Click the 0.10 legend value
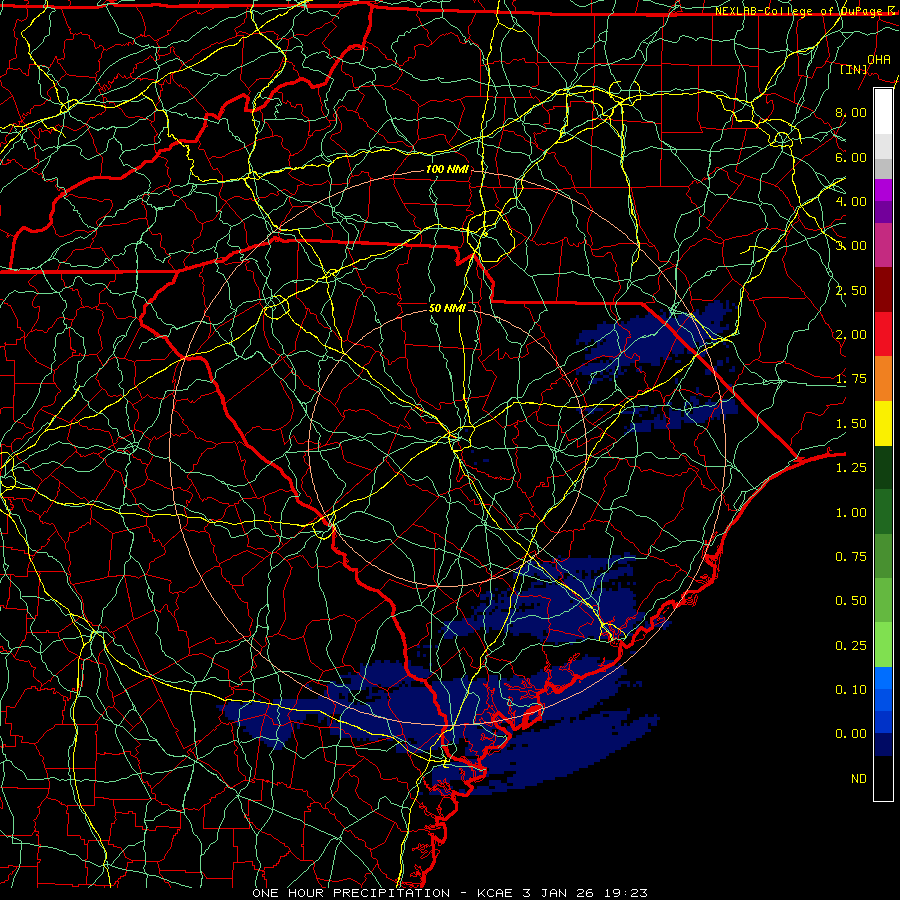Viewport: 900px width, 900px height. coord(851,690)
